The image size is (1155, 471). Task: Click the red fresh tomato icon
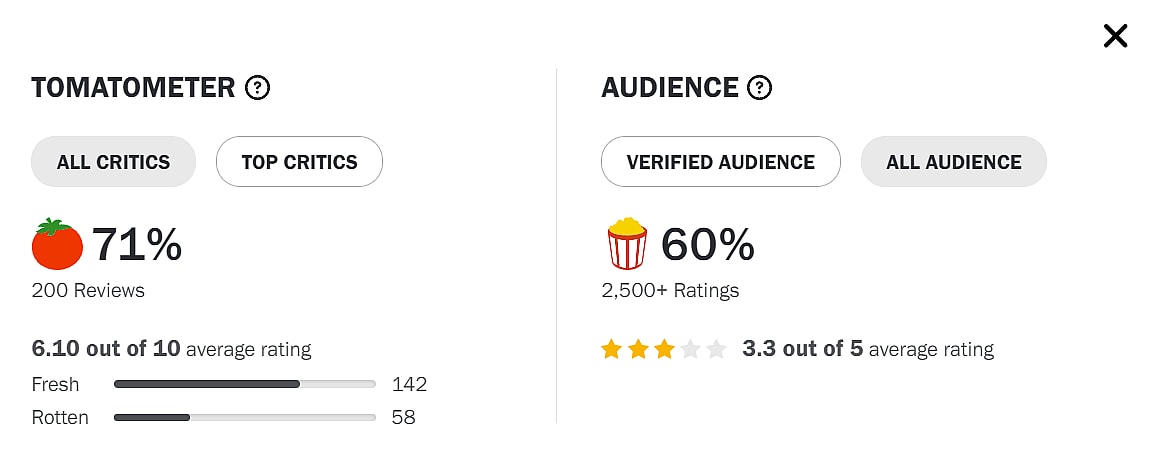coord(57,245)
